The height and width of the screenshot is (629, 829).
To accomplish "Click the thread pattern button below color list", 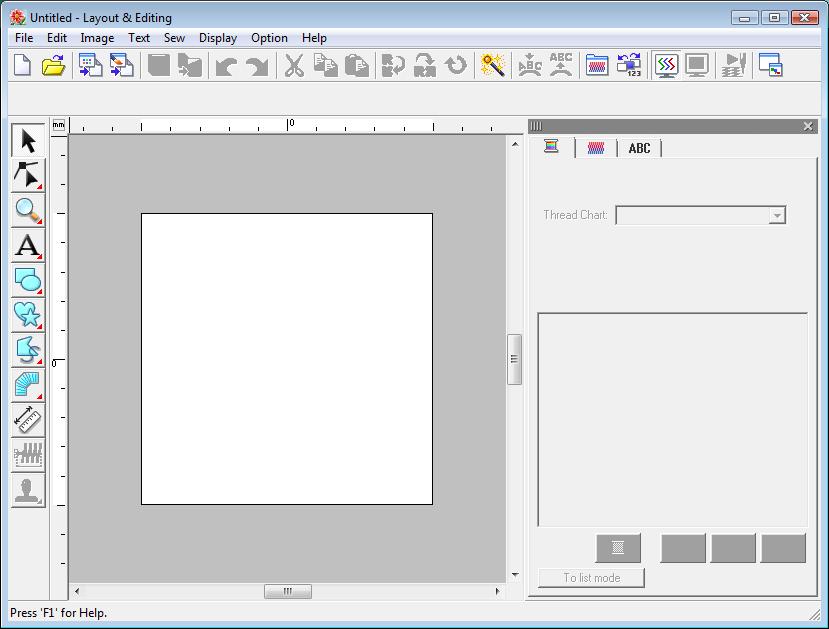I will pos(618,548).
